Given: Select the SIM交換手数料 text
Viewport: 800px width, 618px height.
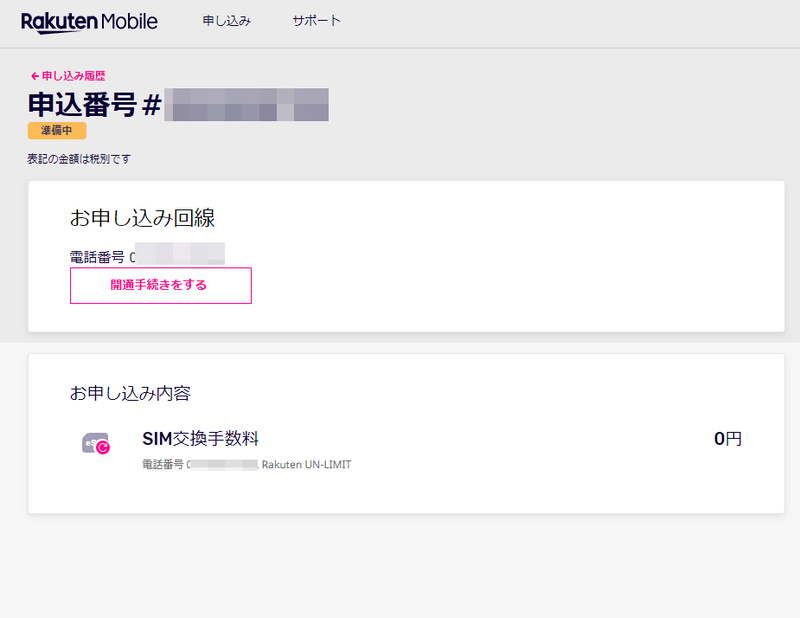Looking at the screenshot, I should [x=201, y=438].
